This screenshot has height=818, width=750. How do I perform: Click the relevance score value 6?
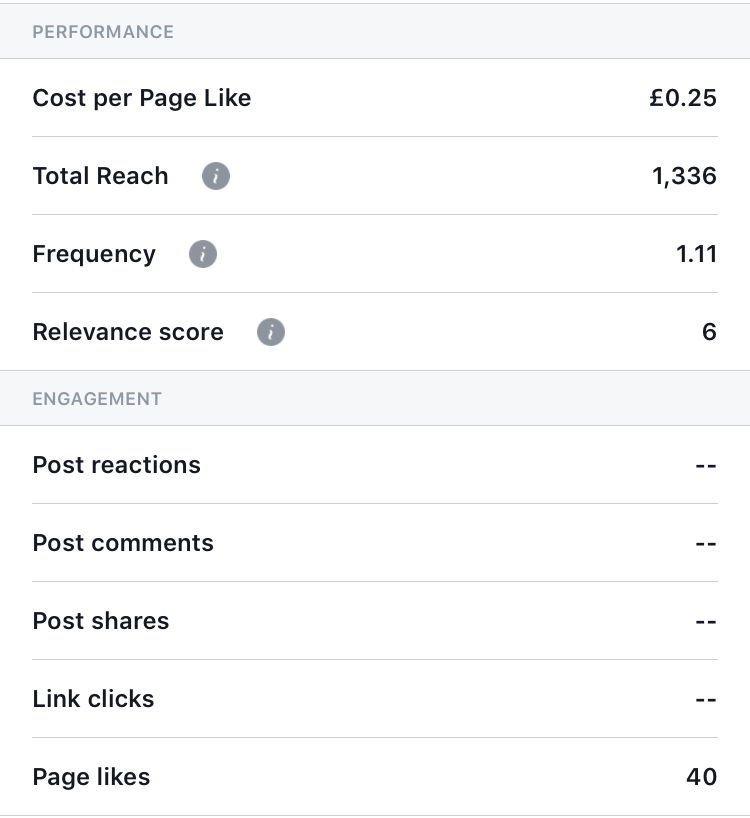[x=709, y=332]
